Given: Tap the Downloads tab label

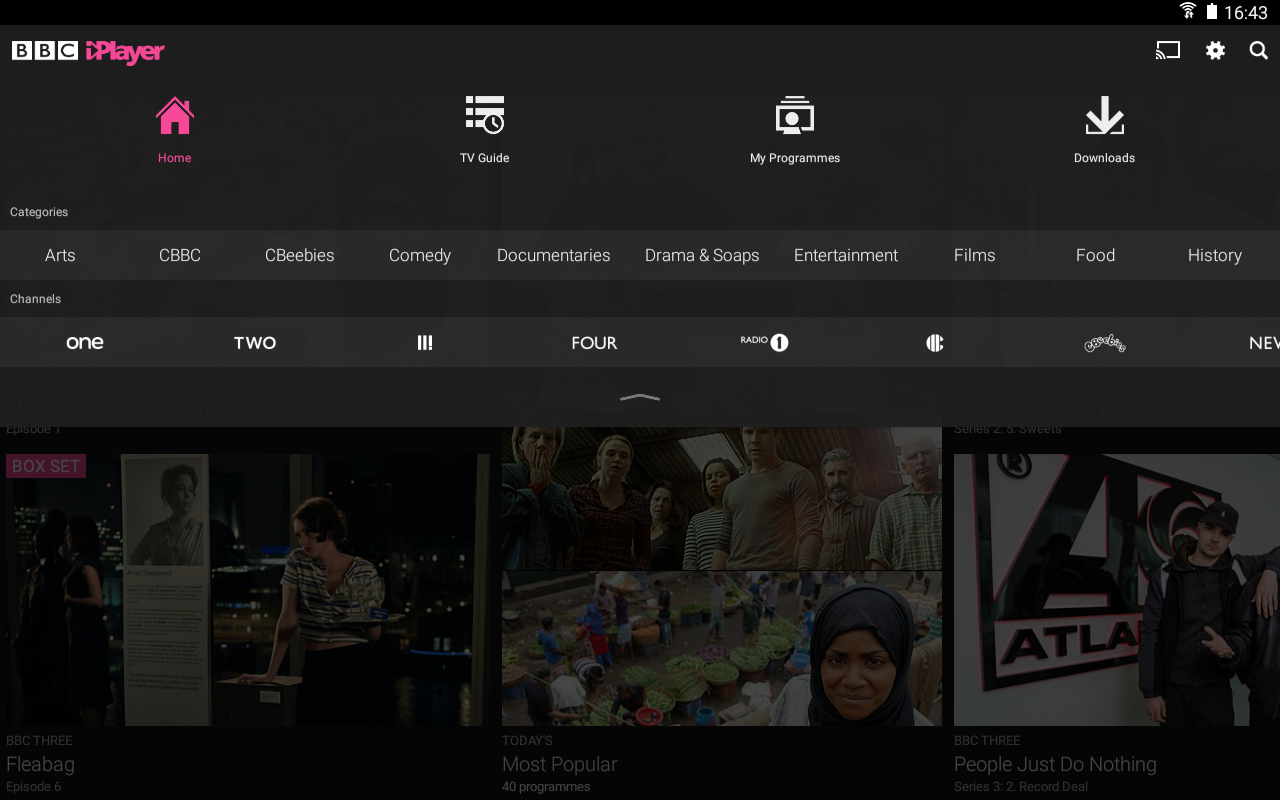Looking at the screenshot, I should tap(1105, 158).
